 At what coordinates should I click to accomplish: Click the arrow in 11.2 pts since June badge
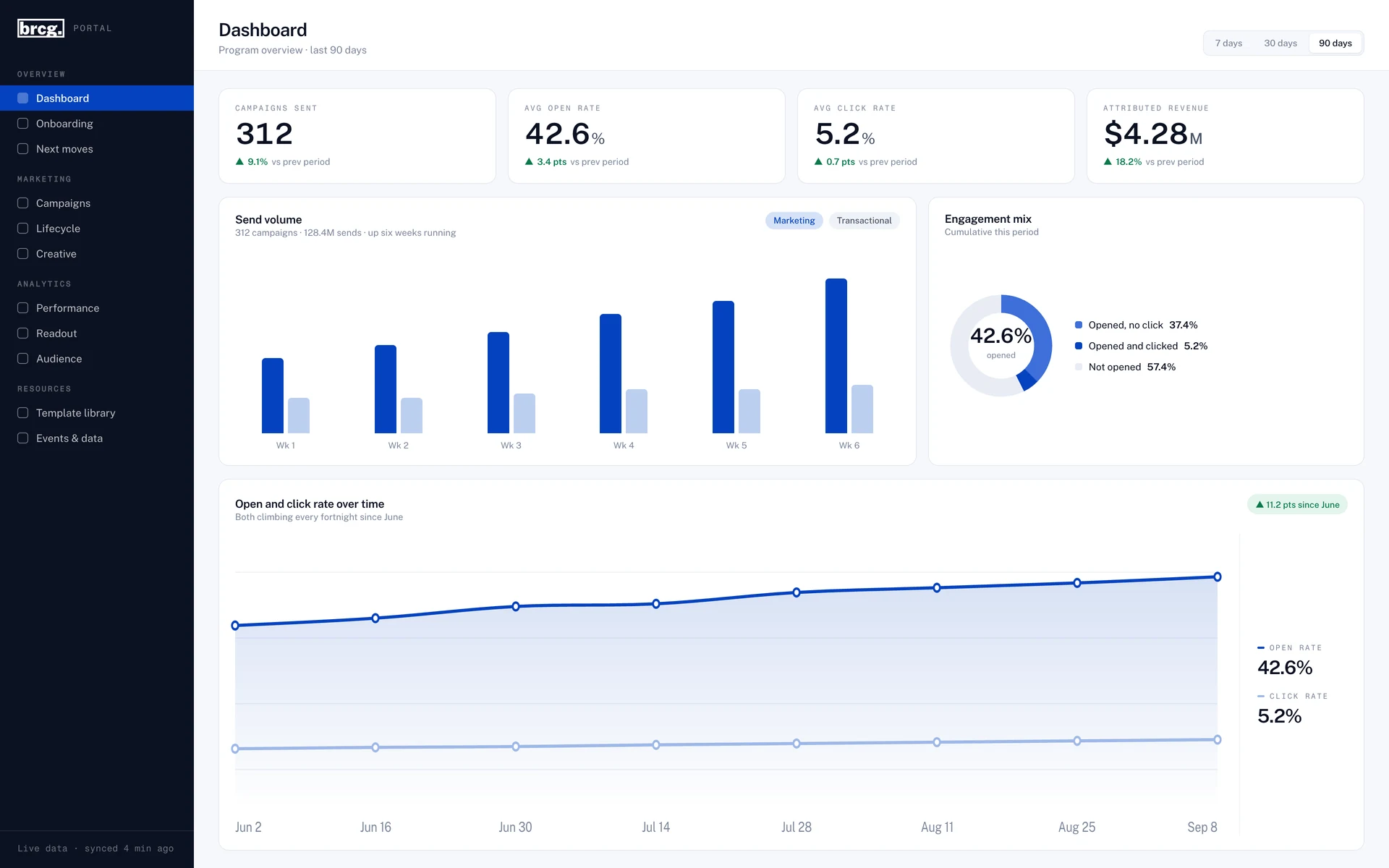tap(1260, 505)
